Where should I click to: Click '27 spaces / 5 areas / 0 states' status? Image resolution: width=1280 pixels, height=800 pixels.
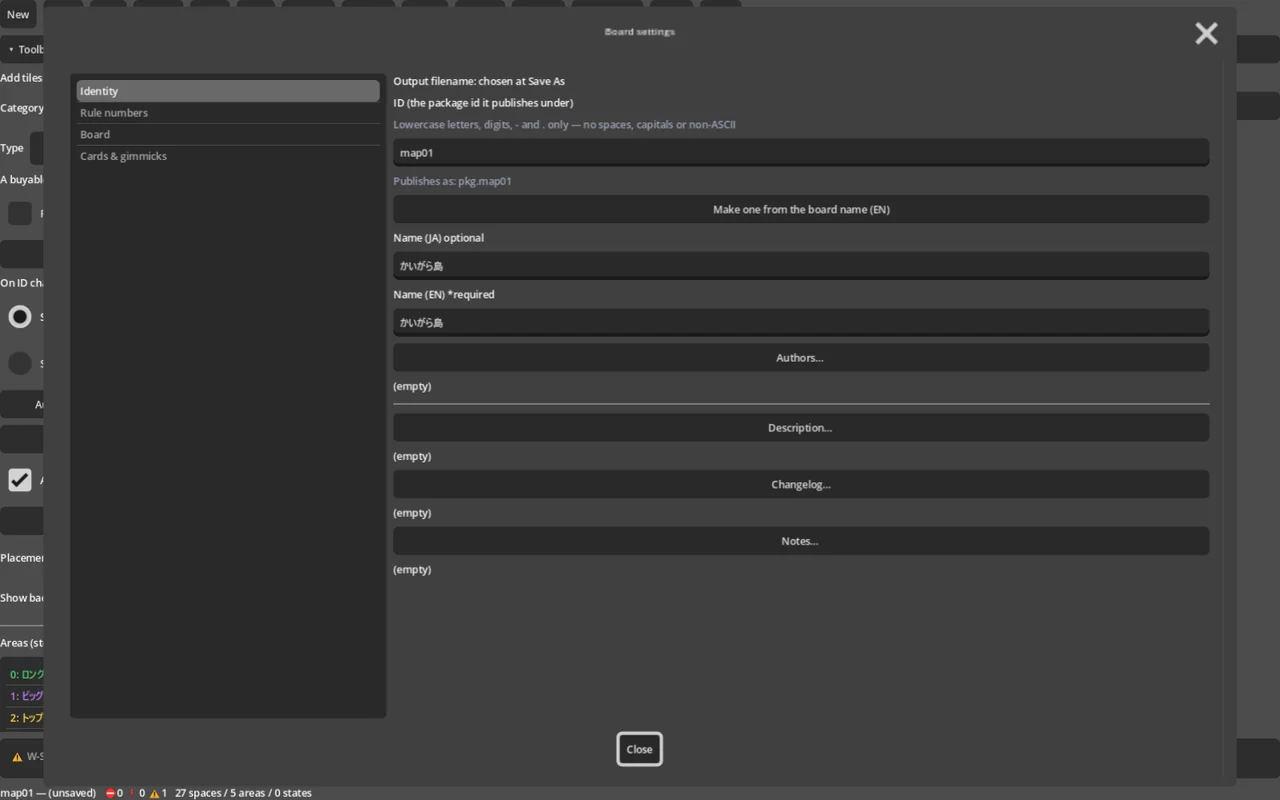(243, 793)
